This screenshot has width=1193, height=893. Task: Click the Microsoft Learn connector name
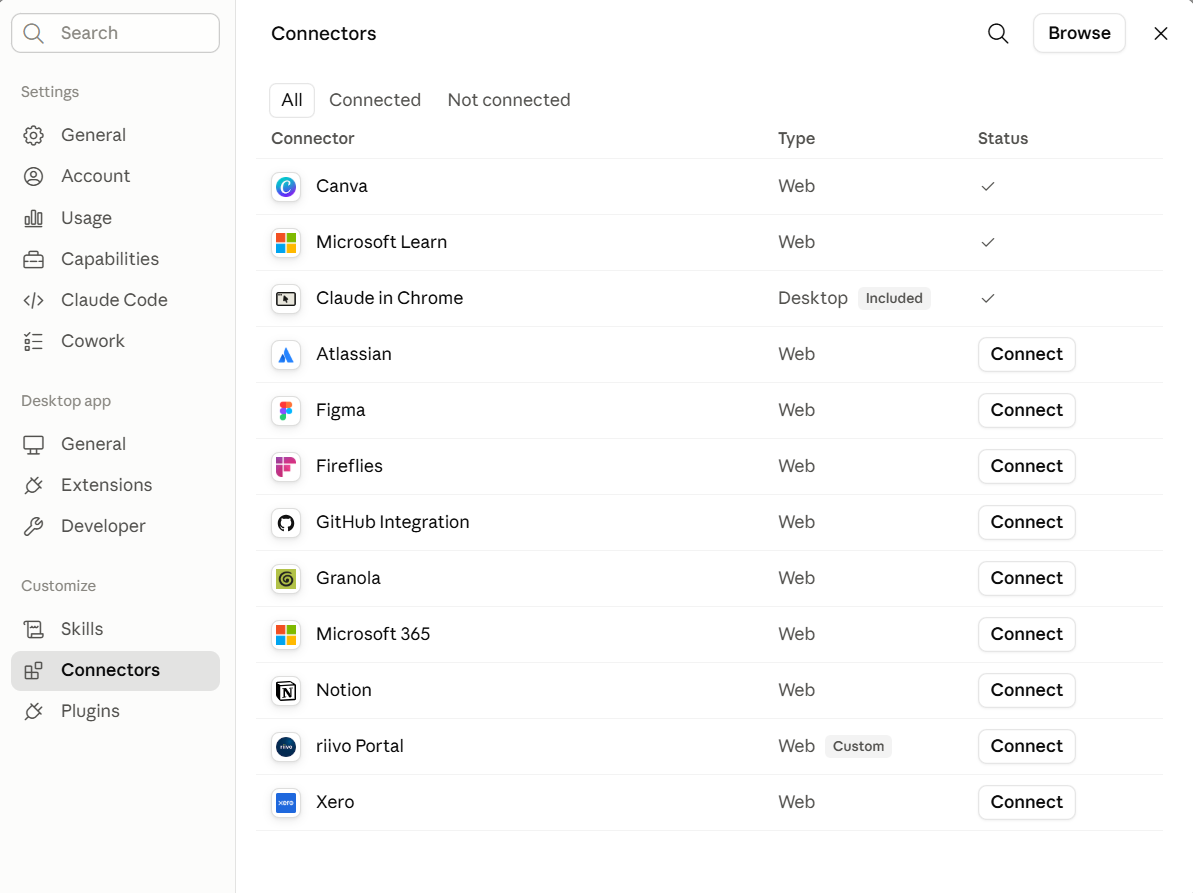click(x=381, y=243)
